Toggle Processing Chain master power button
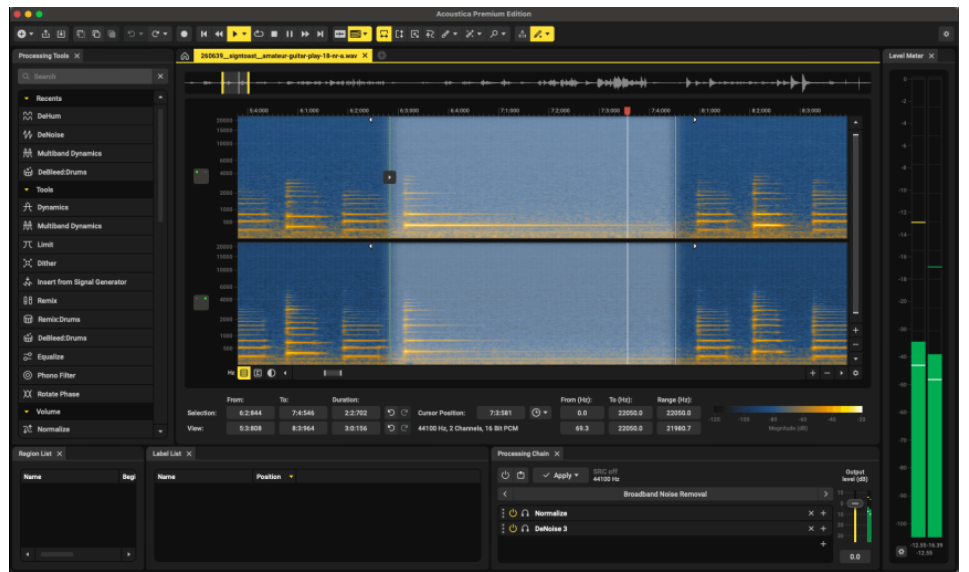 coord(505,475)
